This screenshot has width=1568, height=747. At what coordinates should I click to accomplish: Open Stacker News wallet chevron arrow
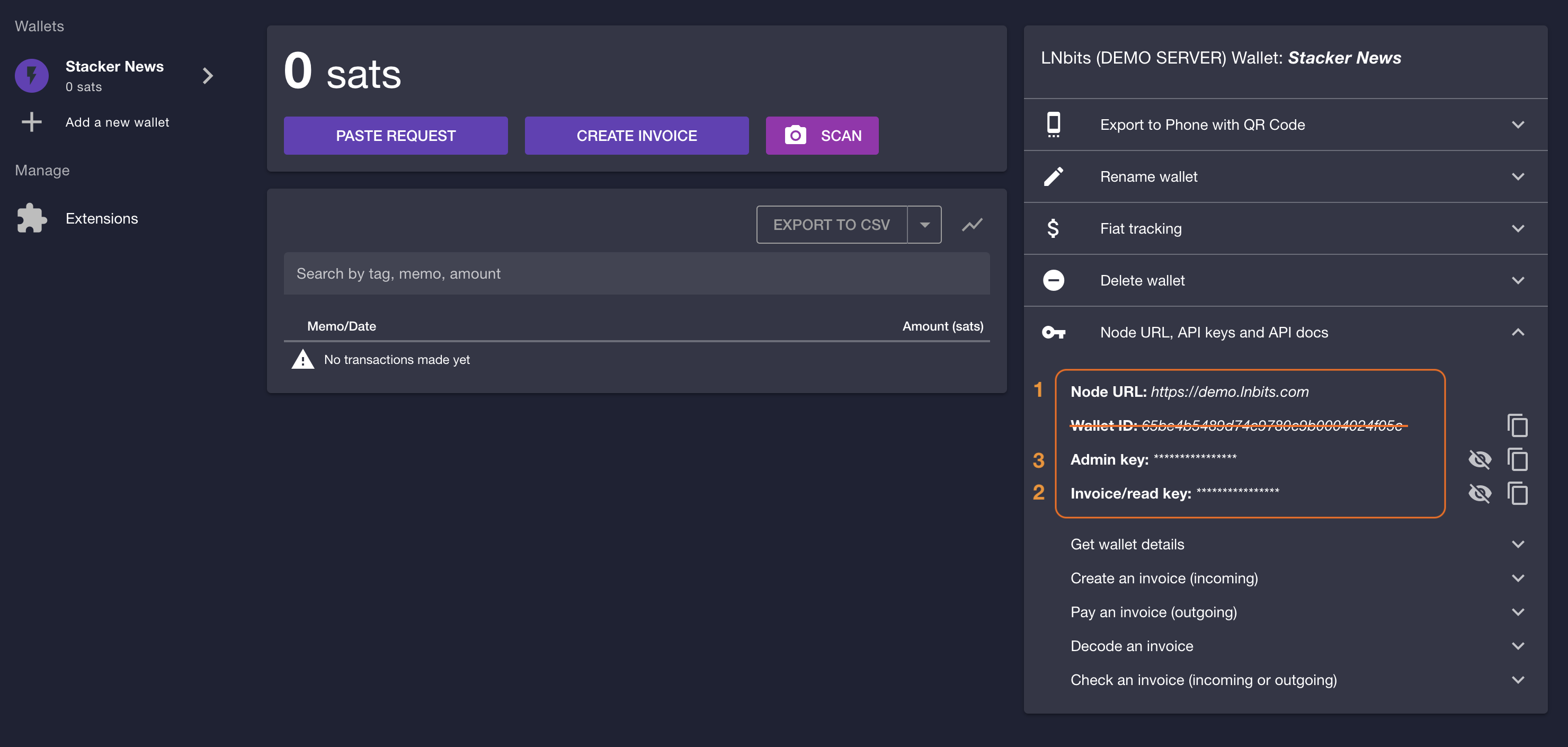click(x=208, y=75)
